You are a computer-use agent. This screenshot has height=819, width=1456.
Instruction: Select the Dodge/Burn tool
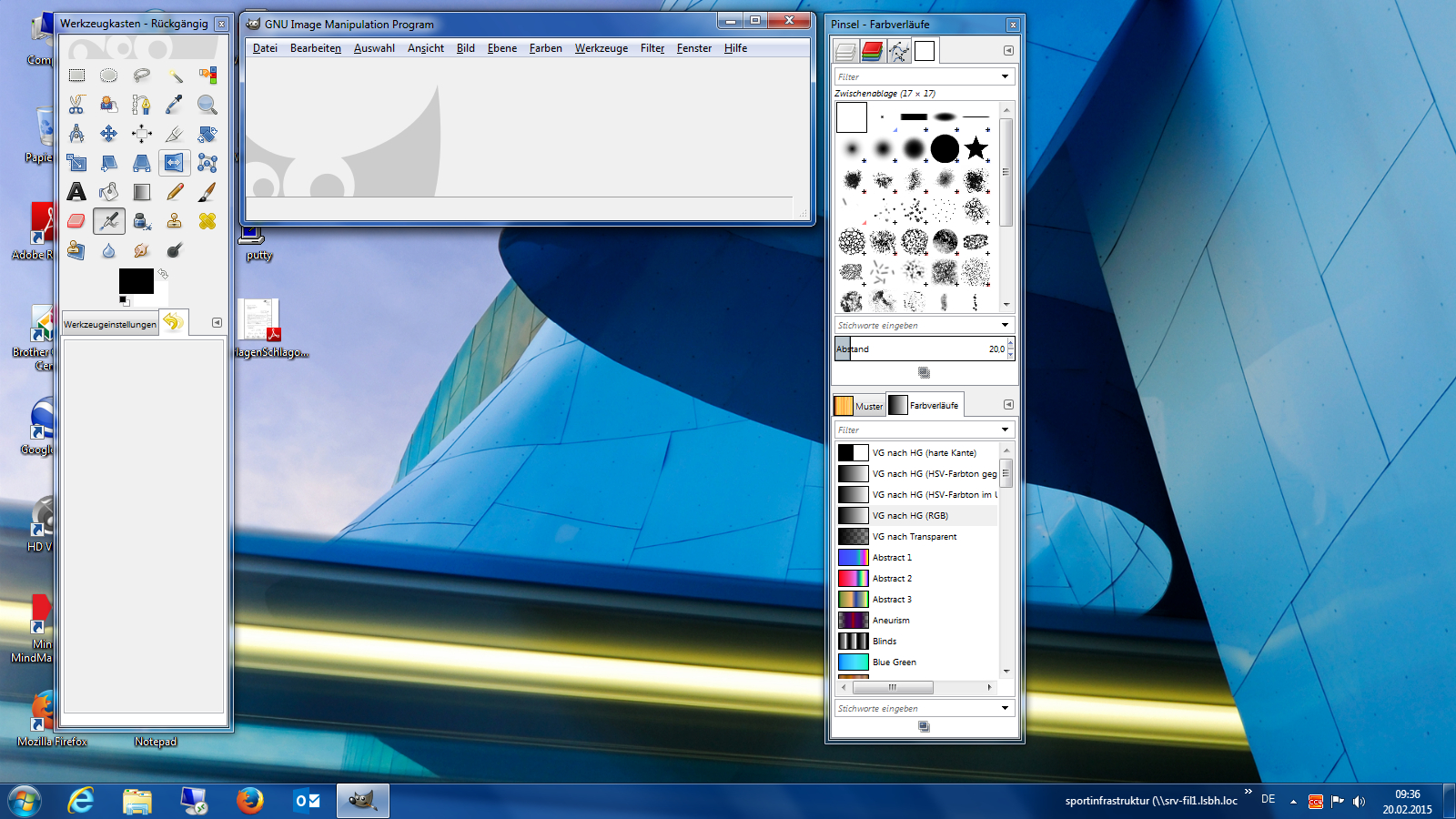pos(175,250)
